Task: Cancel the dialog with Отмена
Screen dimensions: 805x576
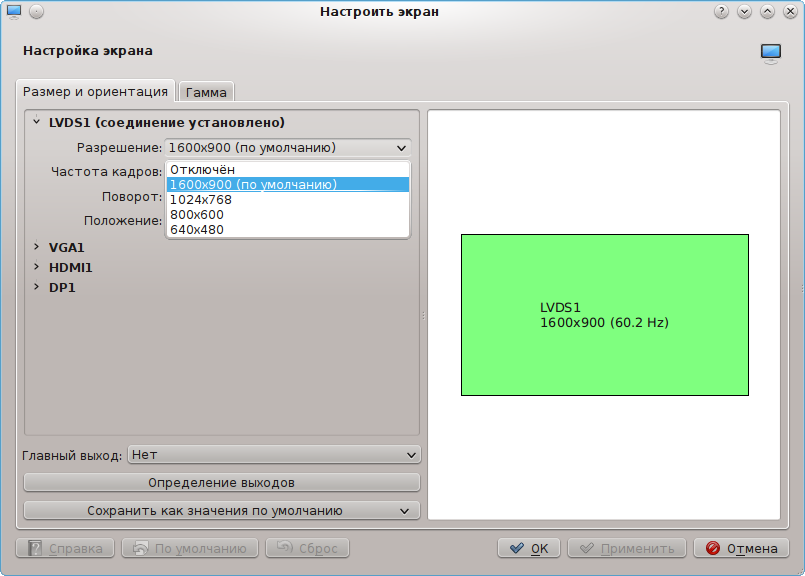Action: coord(741,548)
